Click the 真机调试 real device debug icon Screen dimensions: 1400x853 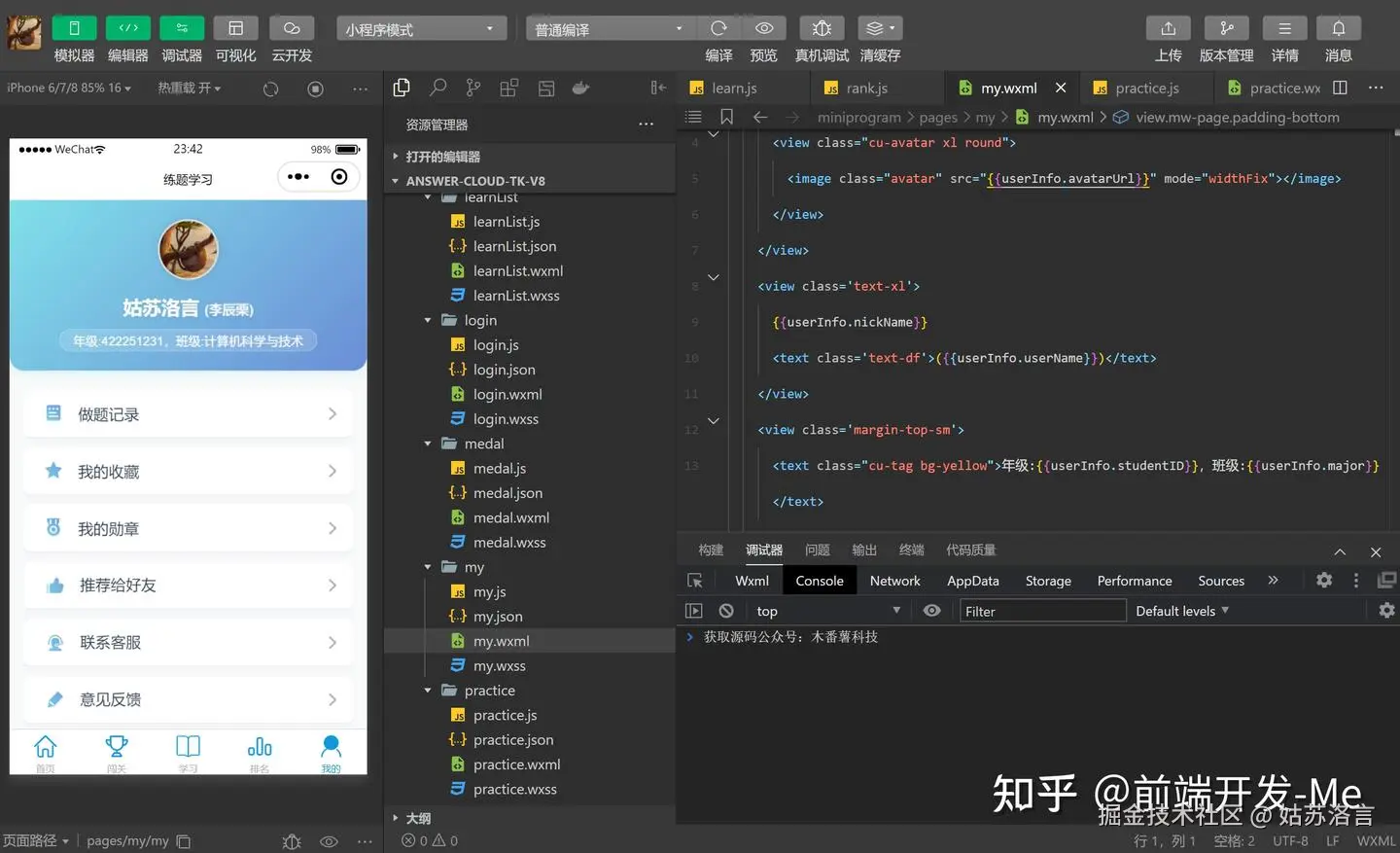[x=822, y=28]
